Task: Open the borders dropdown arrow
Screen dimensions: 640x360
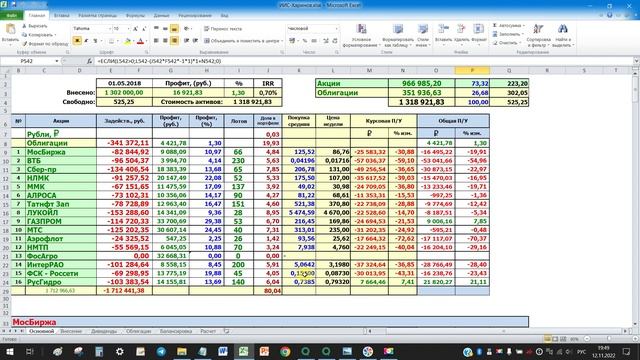Action: tap(118, 41)
